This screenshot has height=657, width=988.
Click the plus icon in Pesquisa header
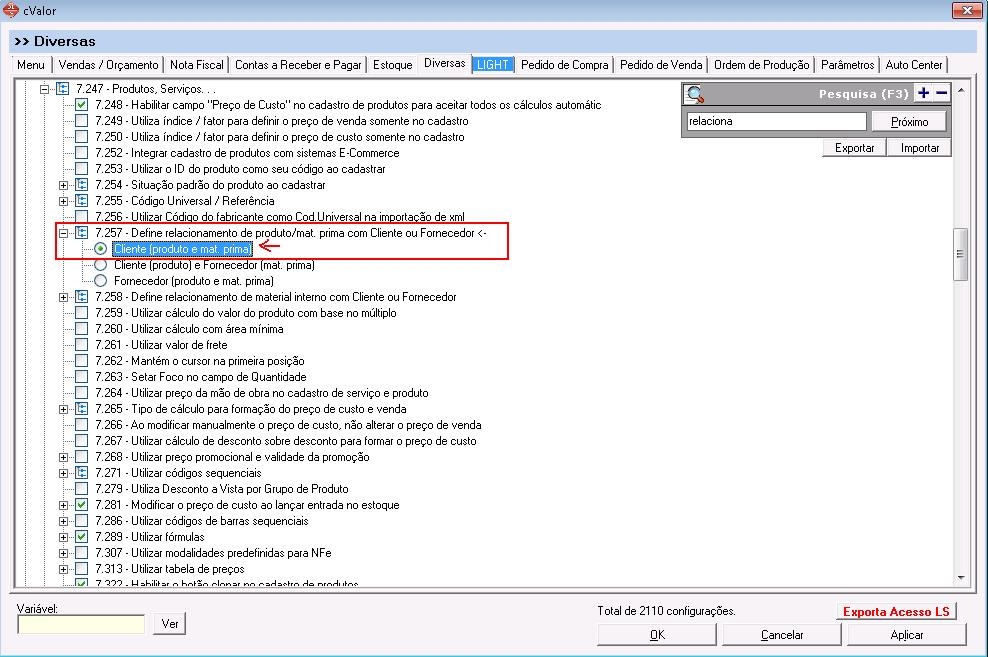(x=924, y=93)
